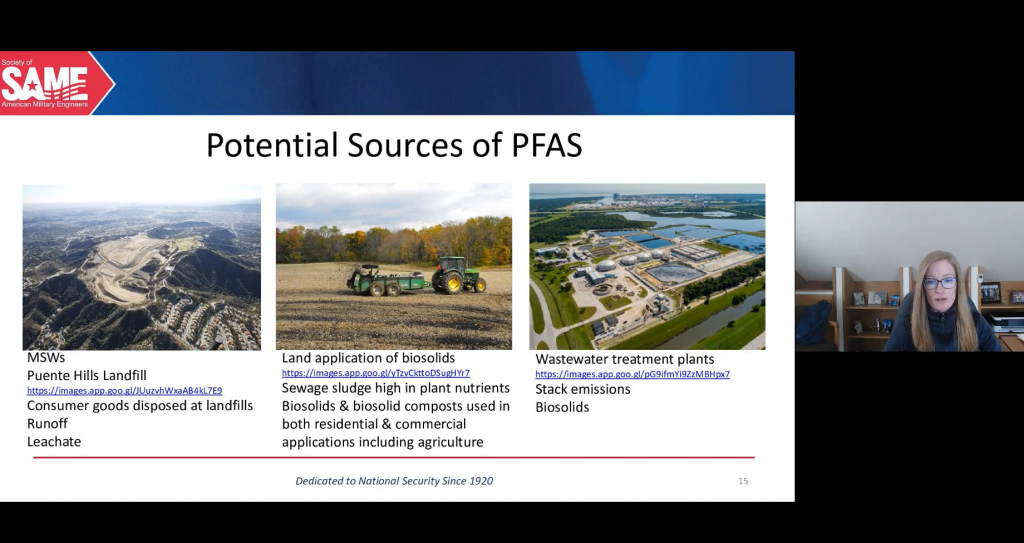Click the SAME society logo
The image size is (1024, 543).
coord(48,83)
